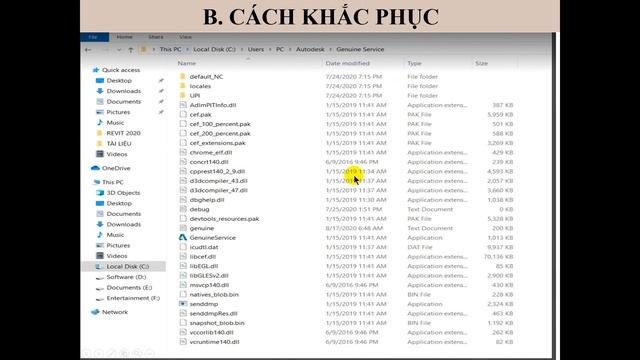640x360 pixels.
Task: Open pinned Documents under Quick access
Action: [124, 102]
